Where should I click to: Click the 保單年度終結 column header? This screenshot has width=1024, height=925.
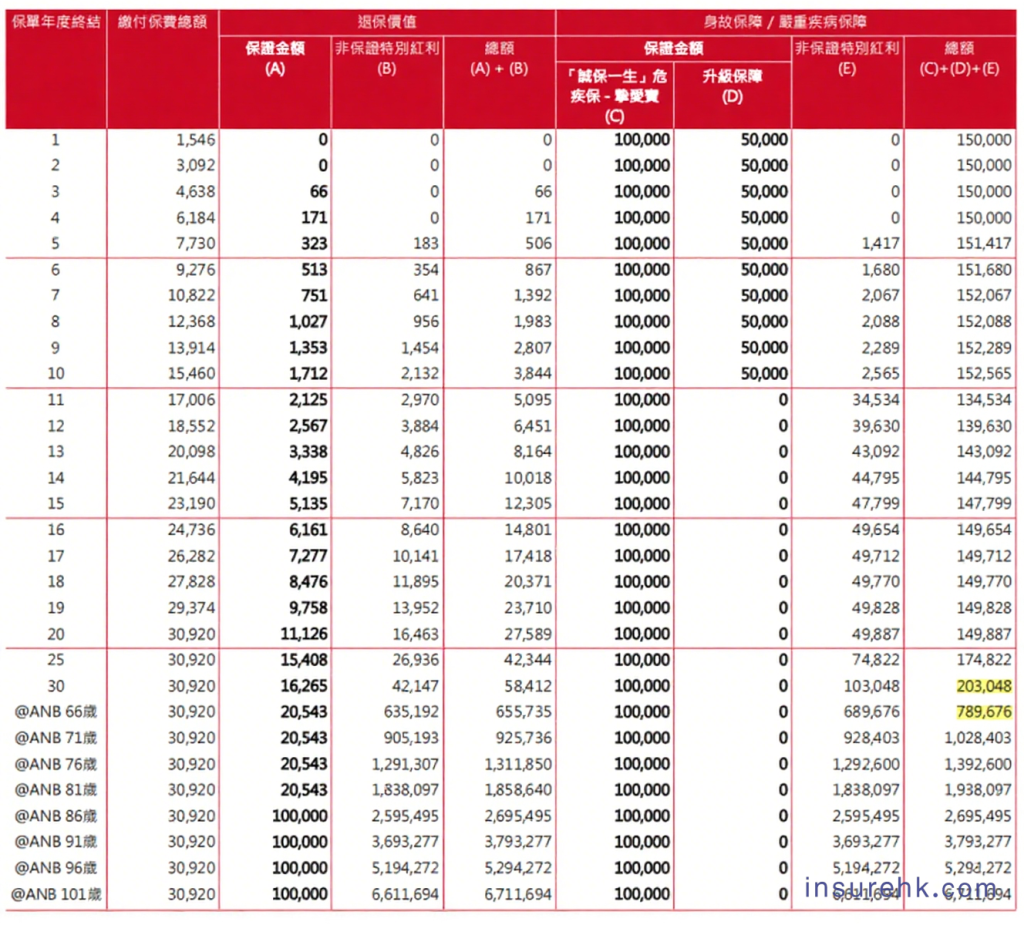point(56,22)
